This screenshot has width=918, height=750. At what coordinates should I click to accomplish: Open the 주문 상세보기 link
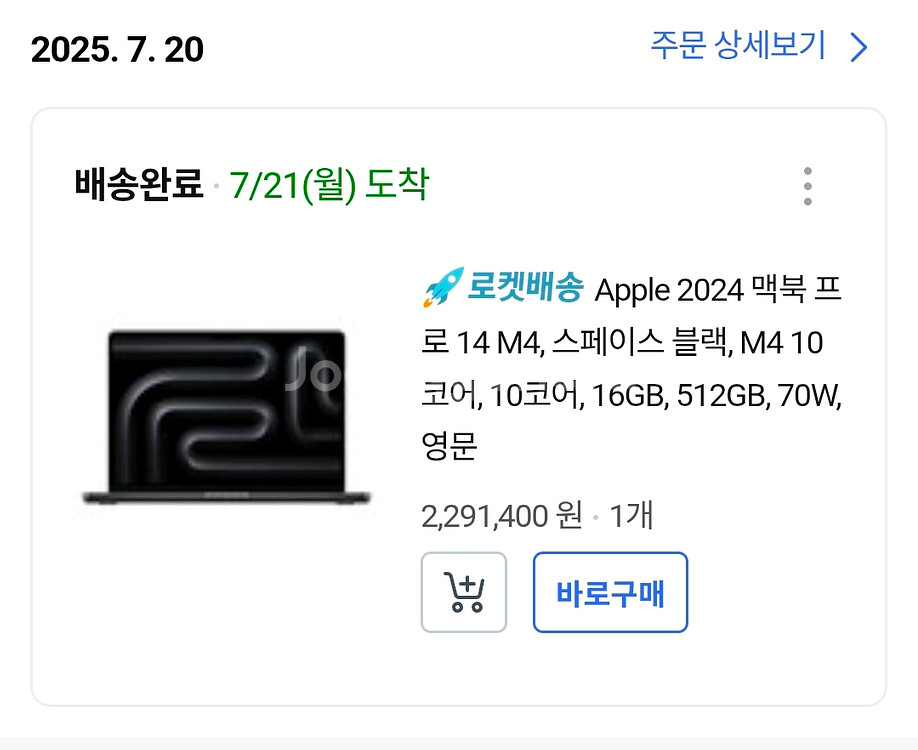point(738,46)
